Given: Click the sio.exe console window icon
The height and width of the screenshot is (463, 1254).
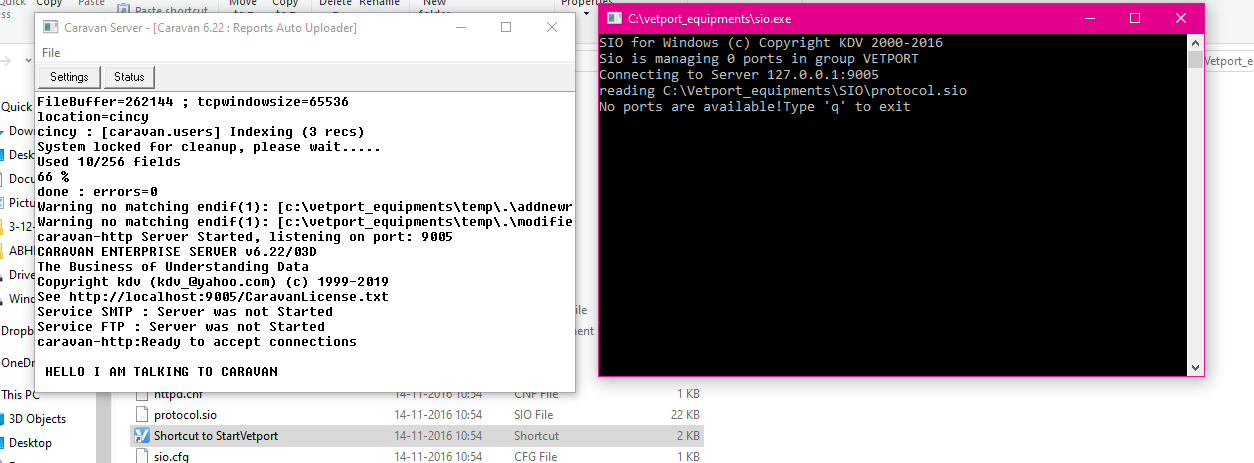Looking at the screenshot, I should click(x=614, y=19).
